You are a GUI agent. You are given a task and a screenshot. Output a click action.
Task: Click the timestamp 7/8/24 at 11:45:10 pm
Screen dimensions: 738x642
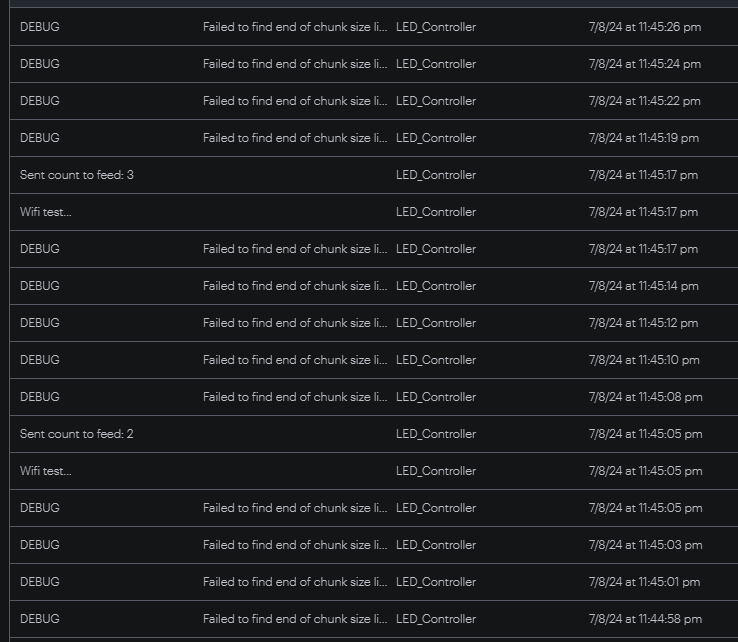click(x=644, y=360)
